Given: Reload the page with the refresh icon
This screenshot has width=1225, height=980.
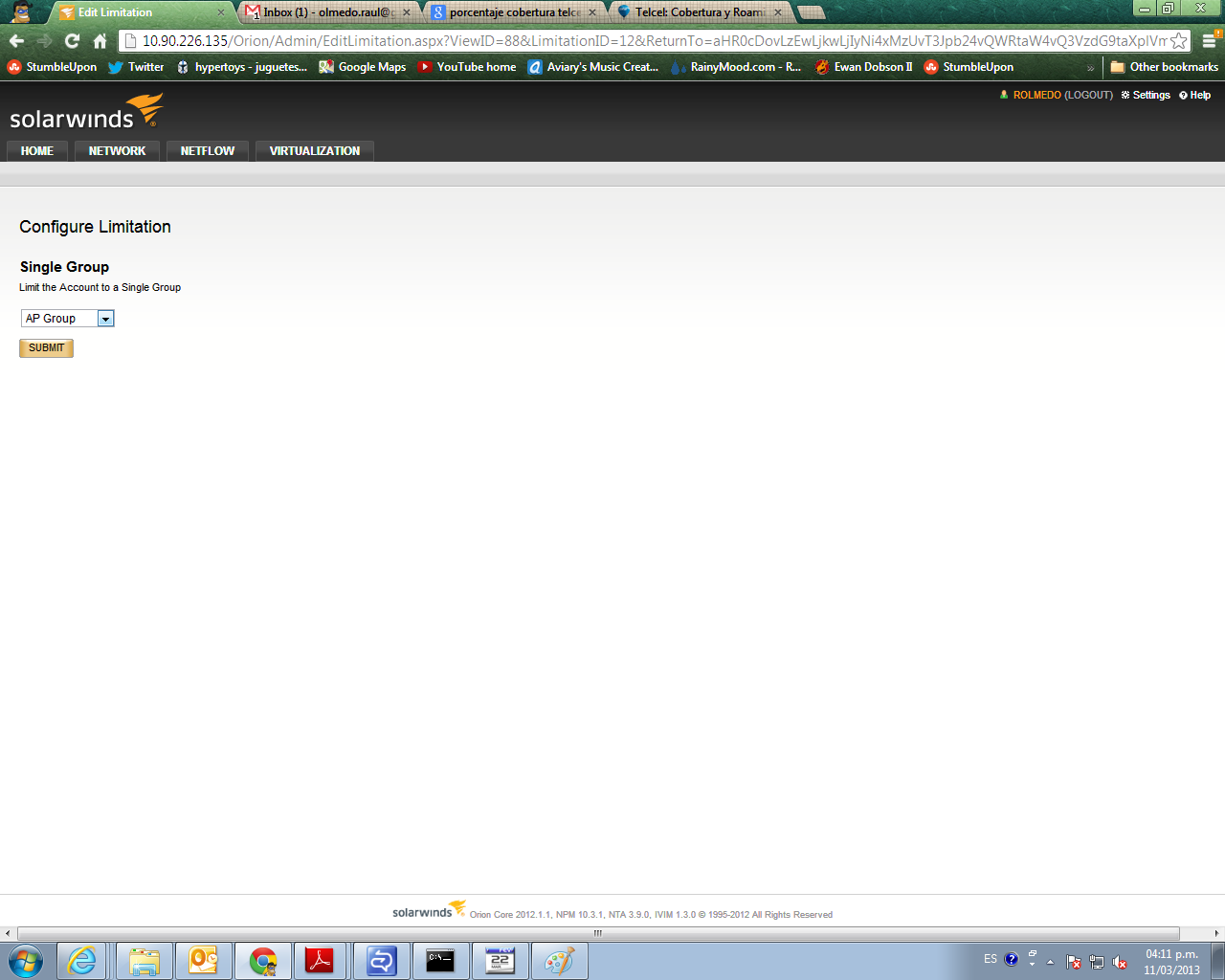Looking at the screenshot, I should point(72,41).
